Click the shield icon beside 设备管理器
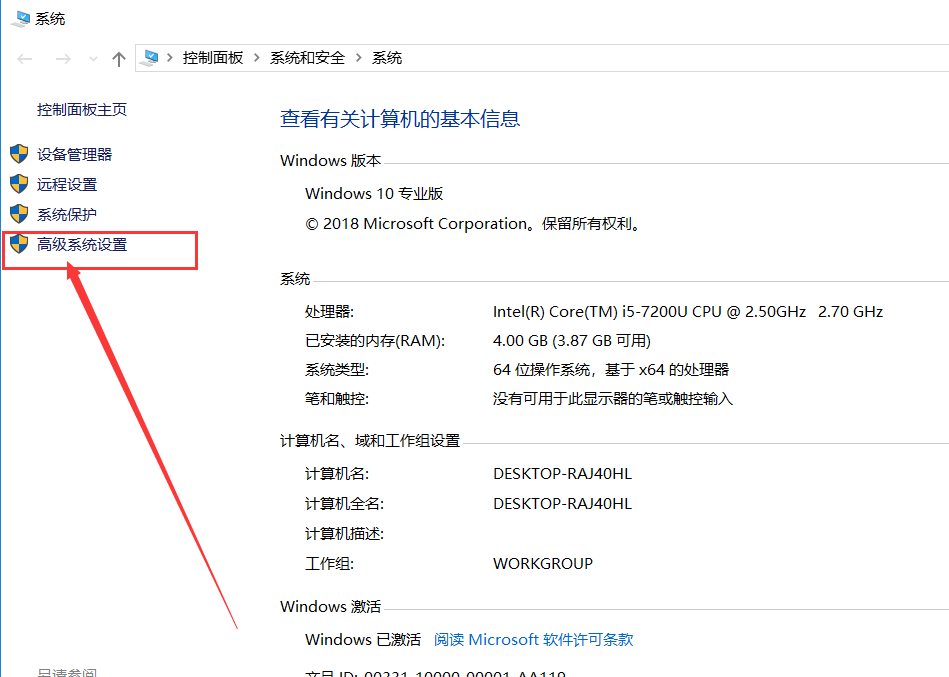 click(19, 154)
